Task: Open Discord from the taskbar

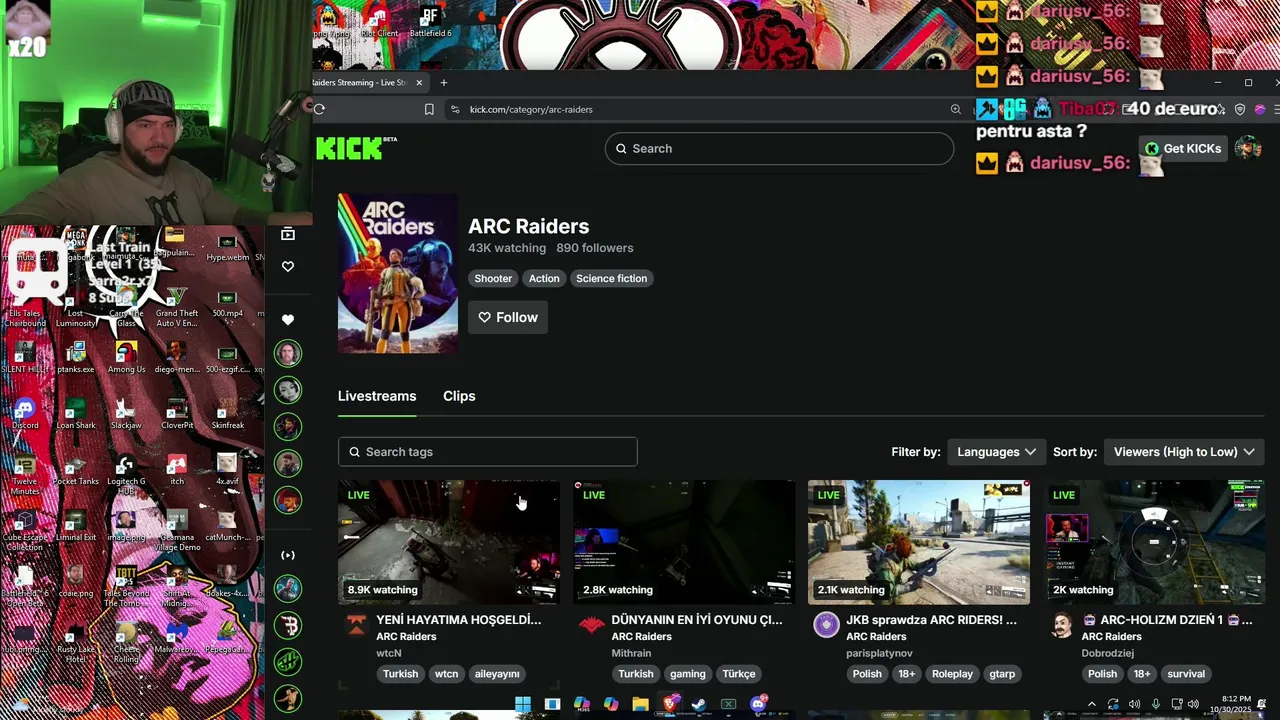Action: click(758, 704)
